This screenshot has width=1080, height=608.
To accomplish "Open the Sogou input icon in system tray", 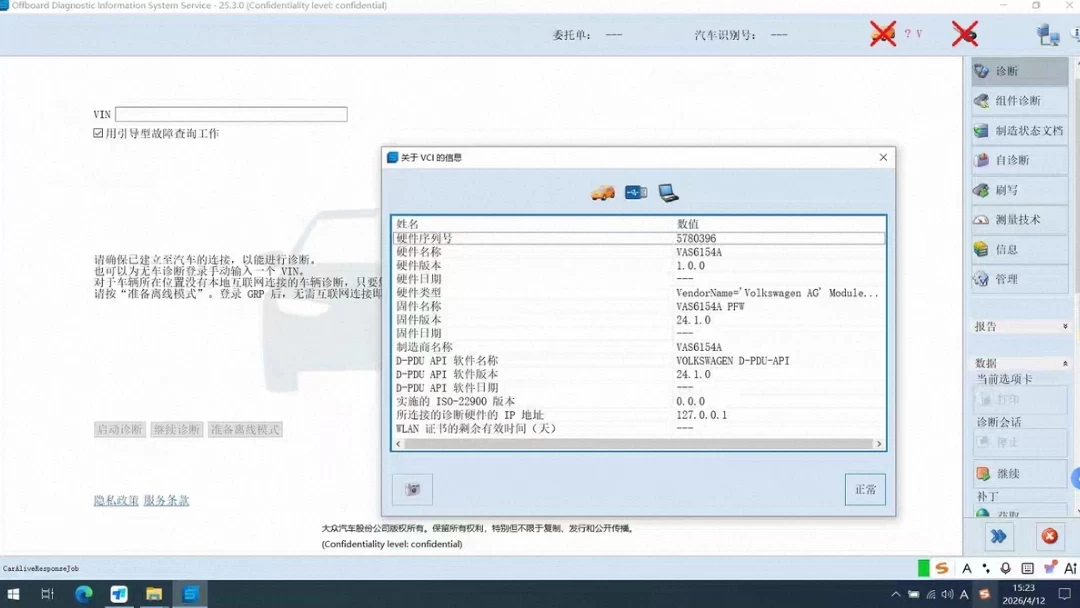I will point(941,567).
